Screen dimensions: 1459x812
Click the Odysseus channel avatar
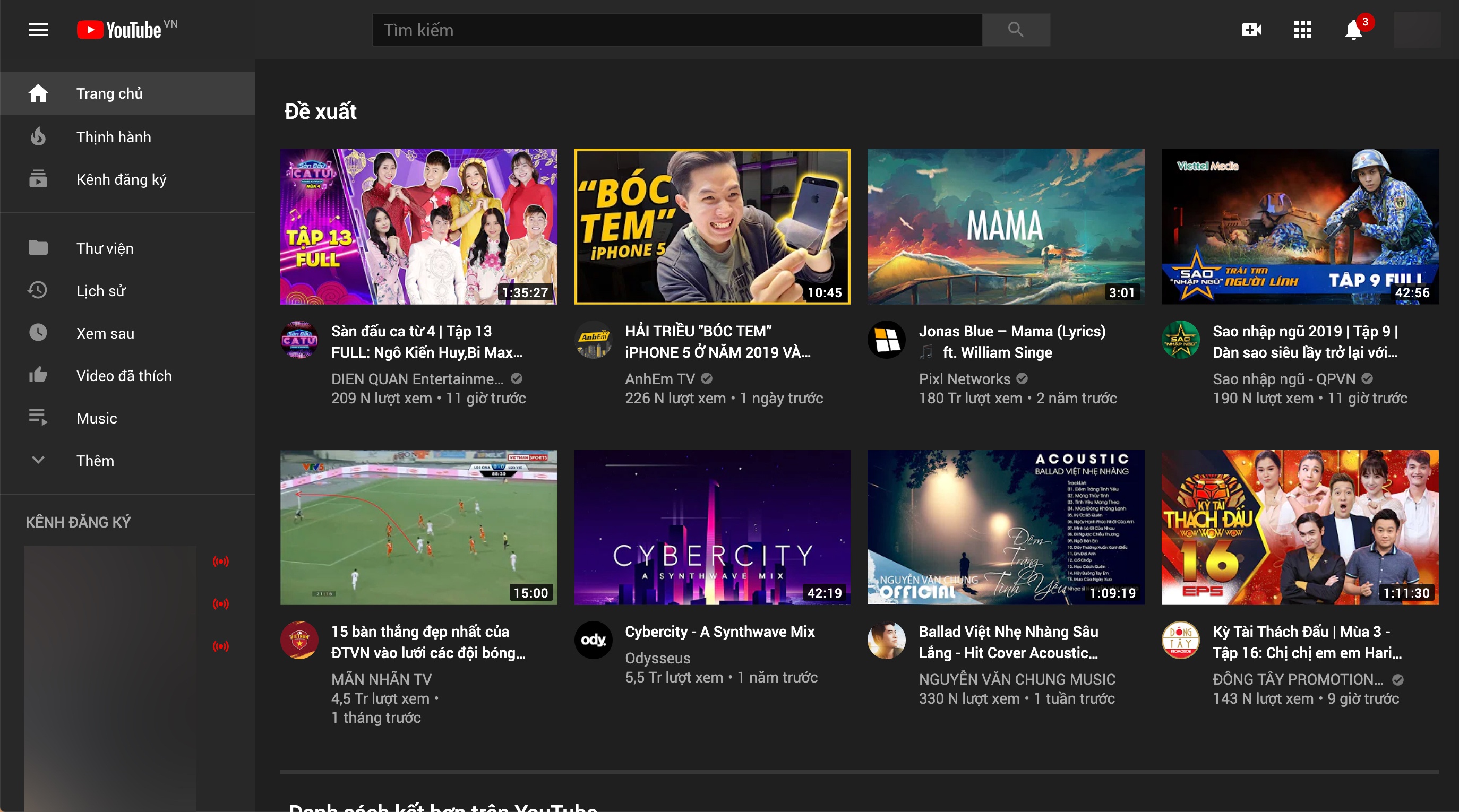pyautogui.click(x=593, y=640)
